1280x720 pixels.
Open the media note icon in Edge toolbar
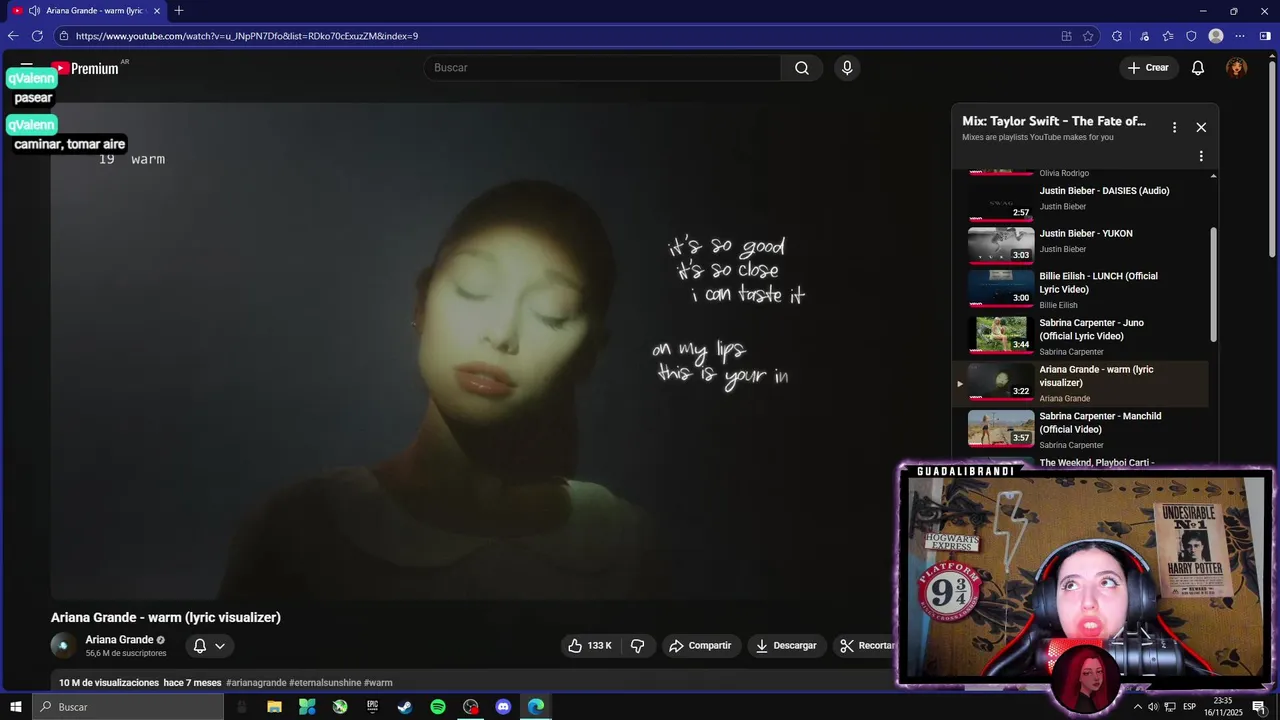[1145, 36]
